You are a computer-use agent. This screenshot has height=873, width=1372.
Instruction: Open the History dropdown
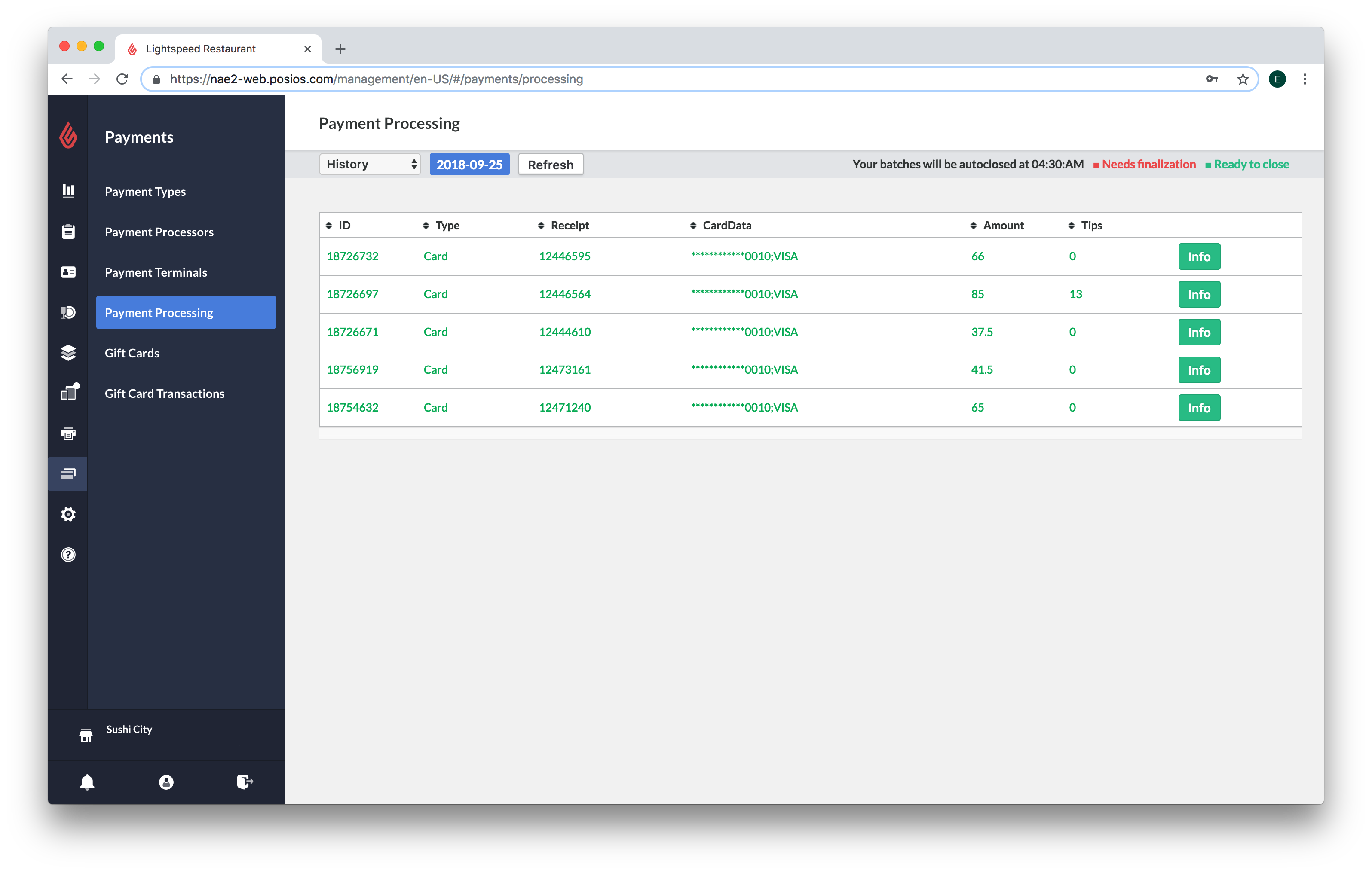click(370, 164)
